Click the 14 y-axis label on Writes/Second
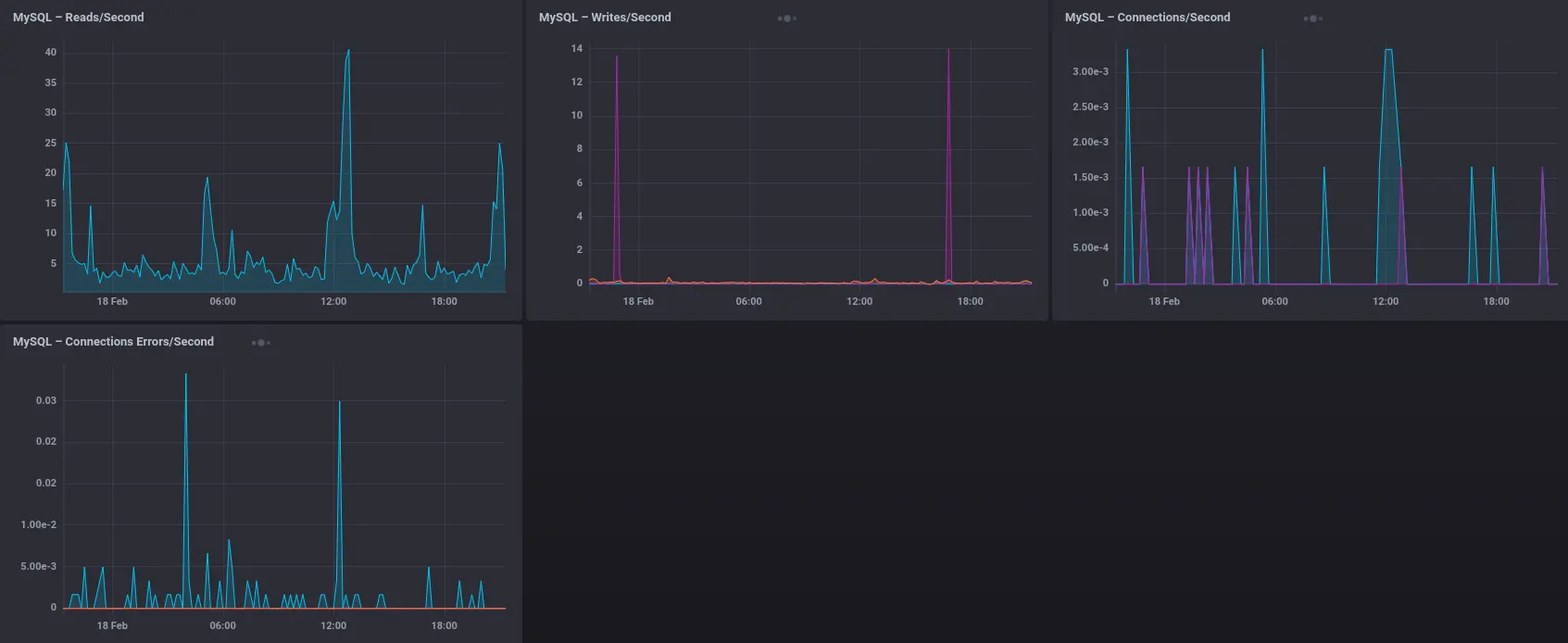The width and height of the screenshot is (1568, 643). click(x=577, y=48)
